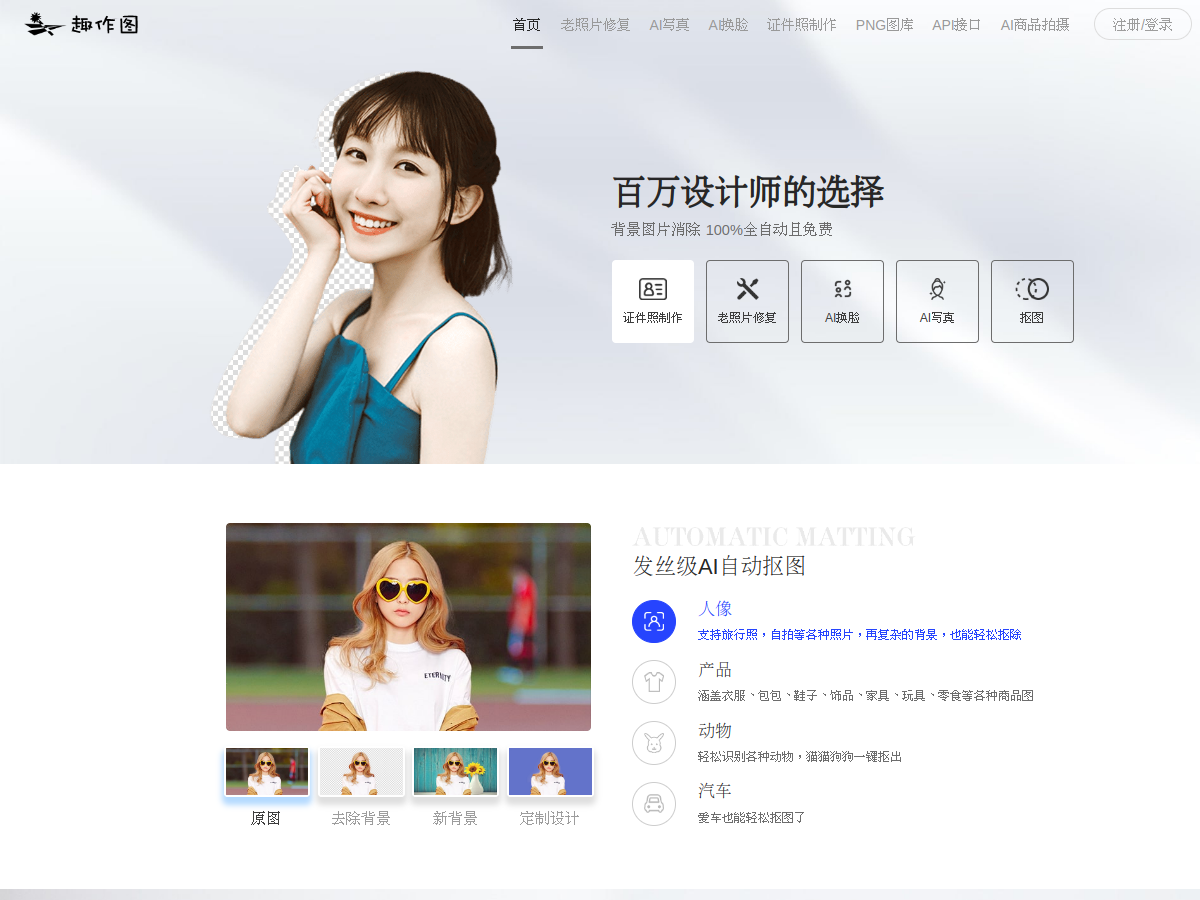The image size is (1200, 900).
Task: Click the ID card icon for 证件照制作
Action: point(653,289)
